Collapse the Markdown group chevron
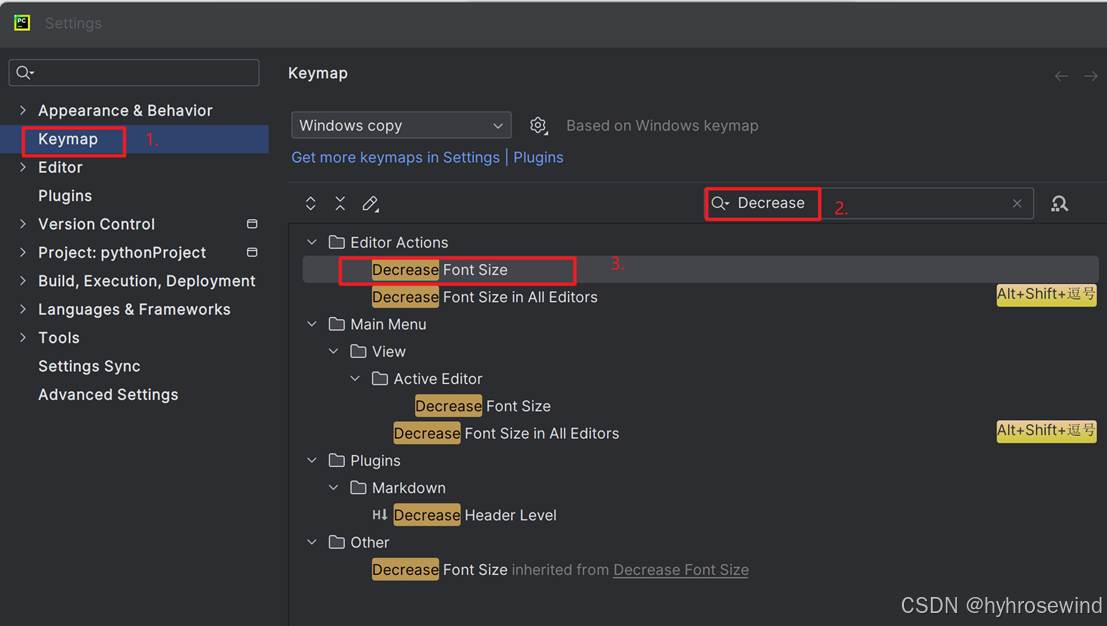This screenshot has width=1107, height=626. pyautogui.click(x=334, y=488)
